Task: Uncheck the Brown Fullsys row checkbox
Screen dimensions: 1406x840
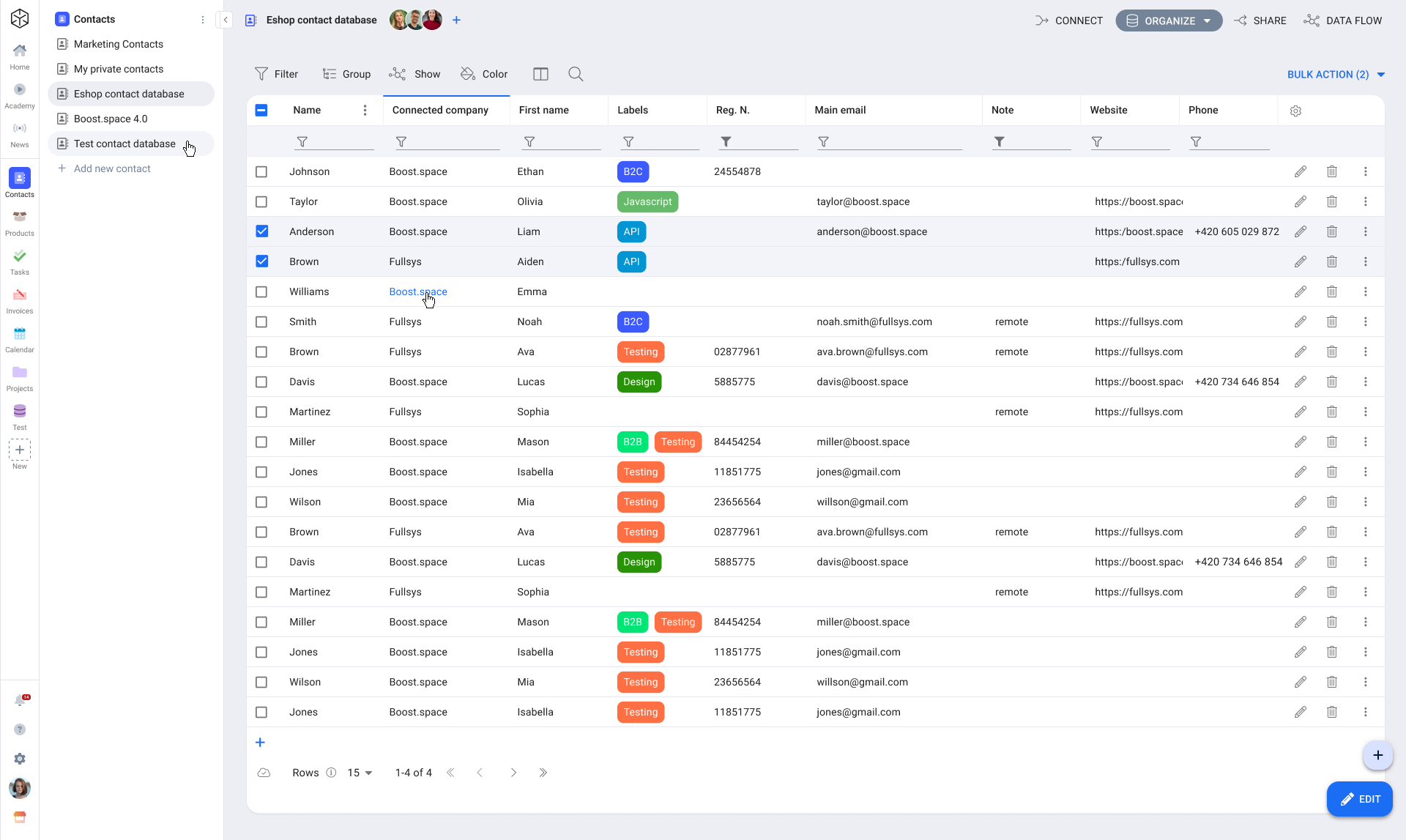Action: pos(261,261)
